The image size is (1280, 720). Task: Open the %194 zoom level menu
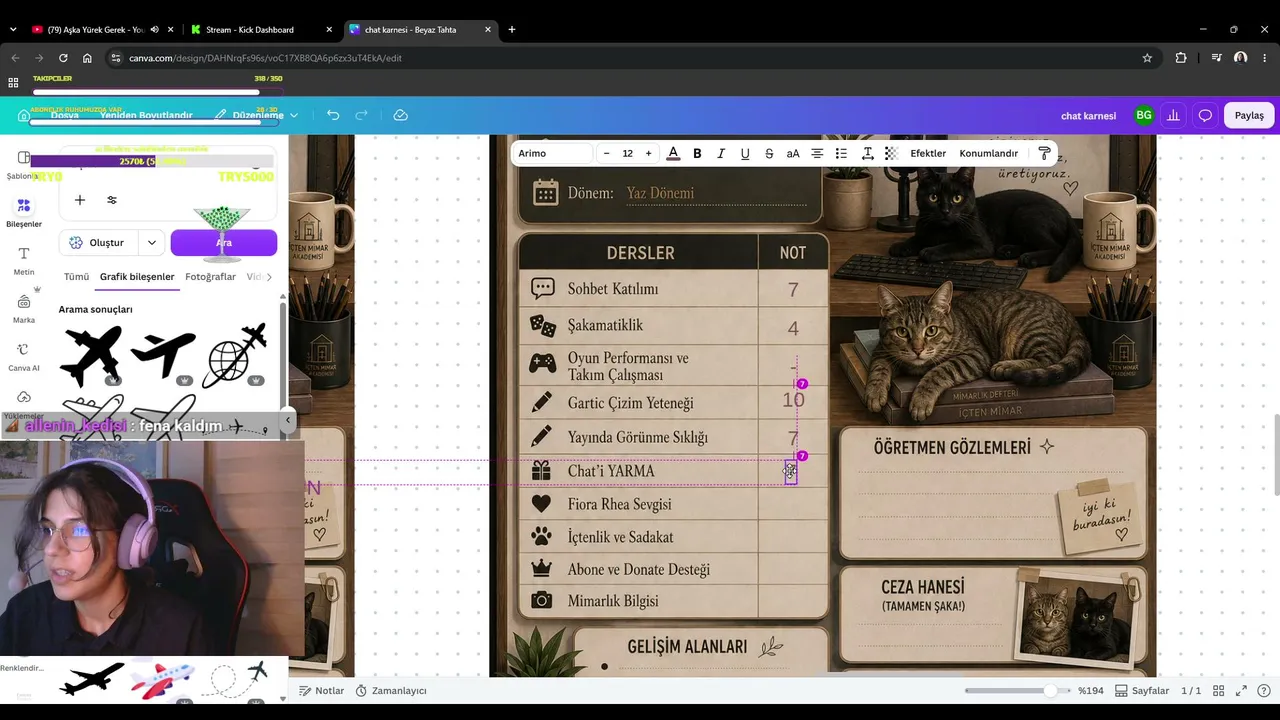1090,691
